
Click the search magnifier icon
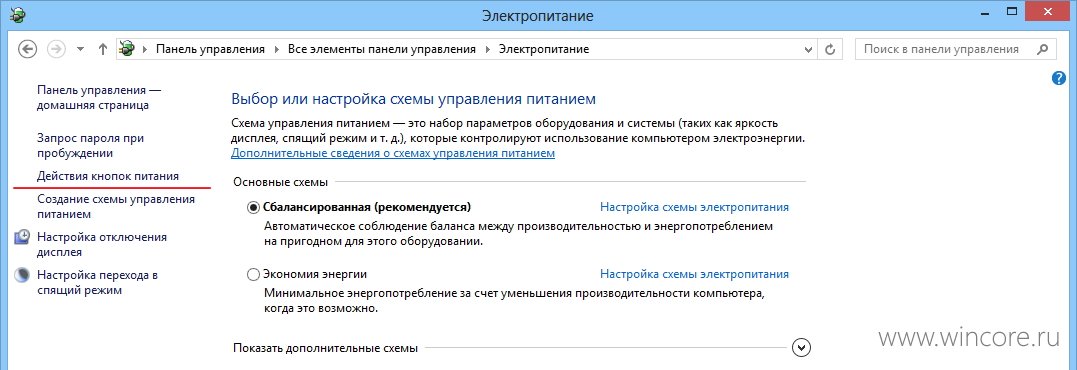[x=1043, y=49]
